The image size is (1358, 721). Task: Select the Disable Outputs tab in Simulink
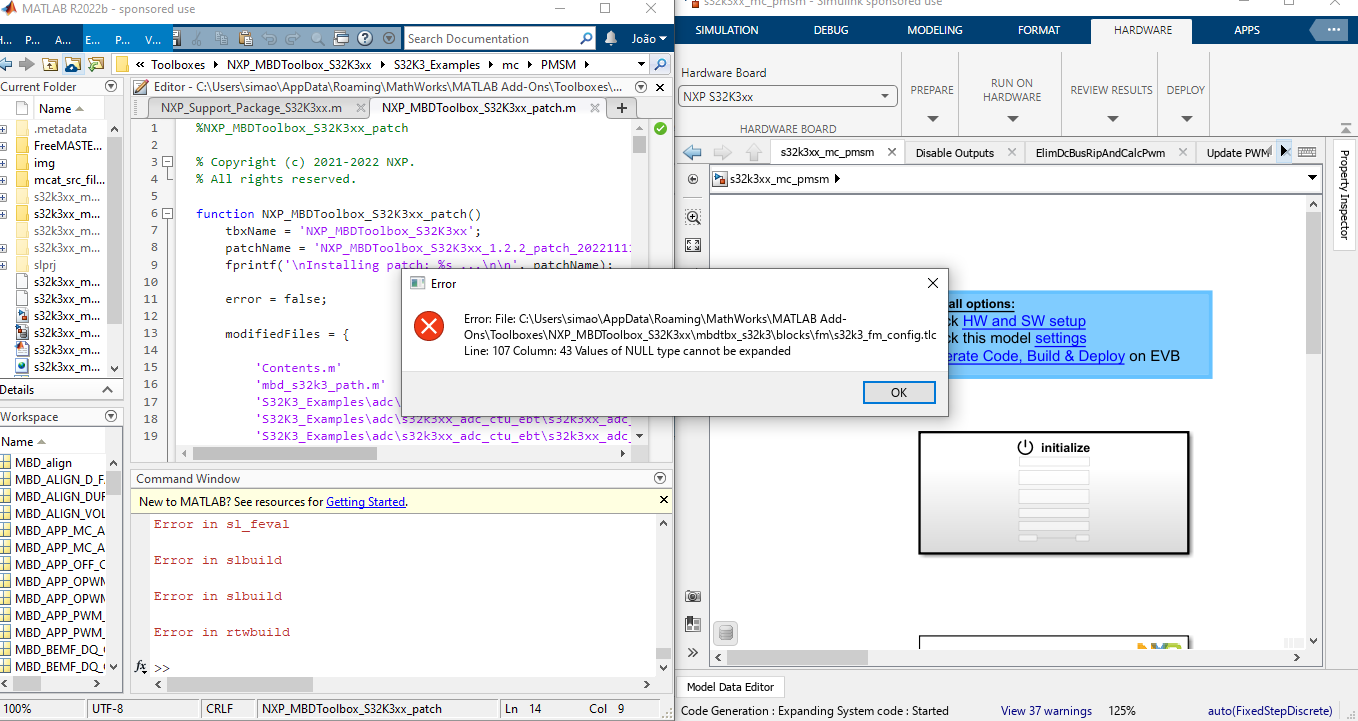[x=955, y=154]
